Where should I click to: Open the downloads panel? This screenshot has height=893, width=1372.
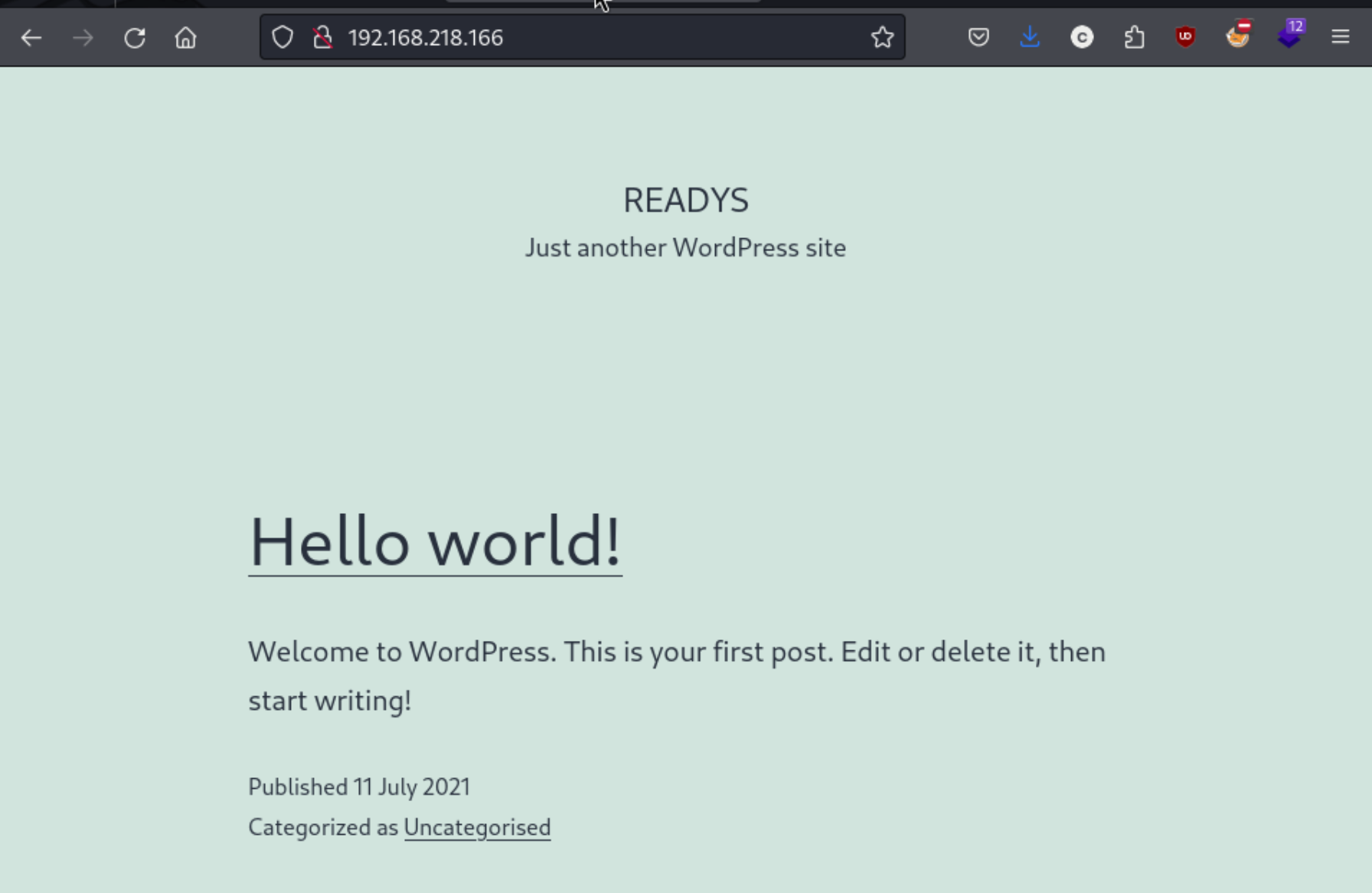pyautogui.click(x=1030, y=37)
